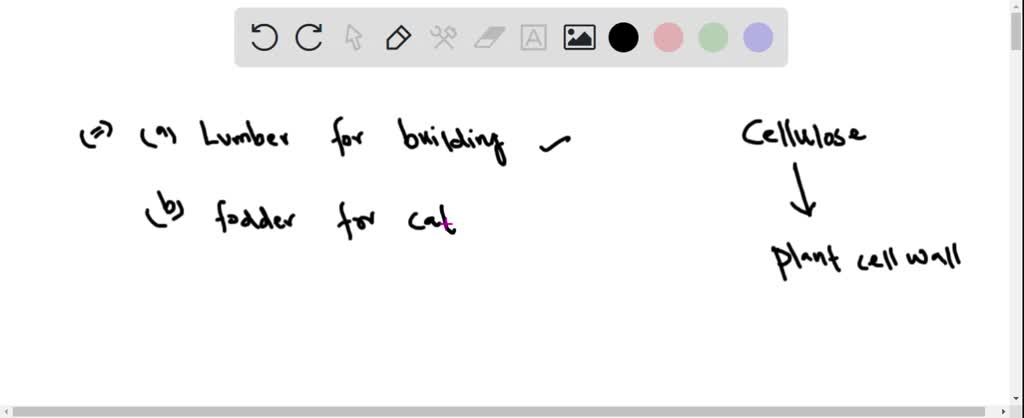Image resolution: width=1024 pixels, height=418 pixels.
Task: Switch ink to the red color
Action: (668, 38)
